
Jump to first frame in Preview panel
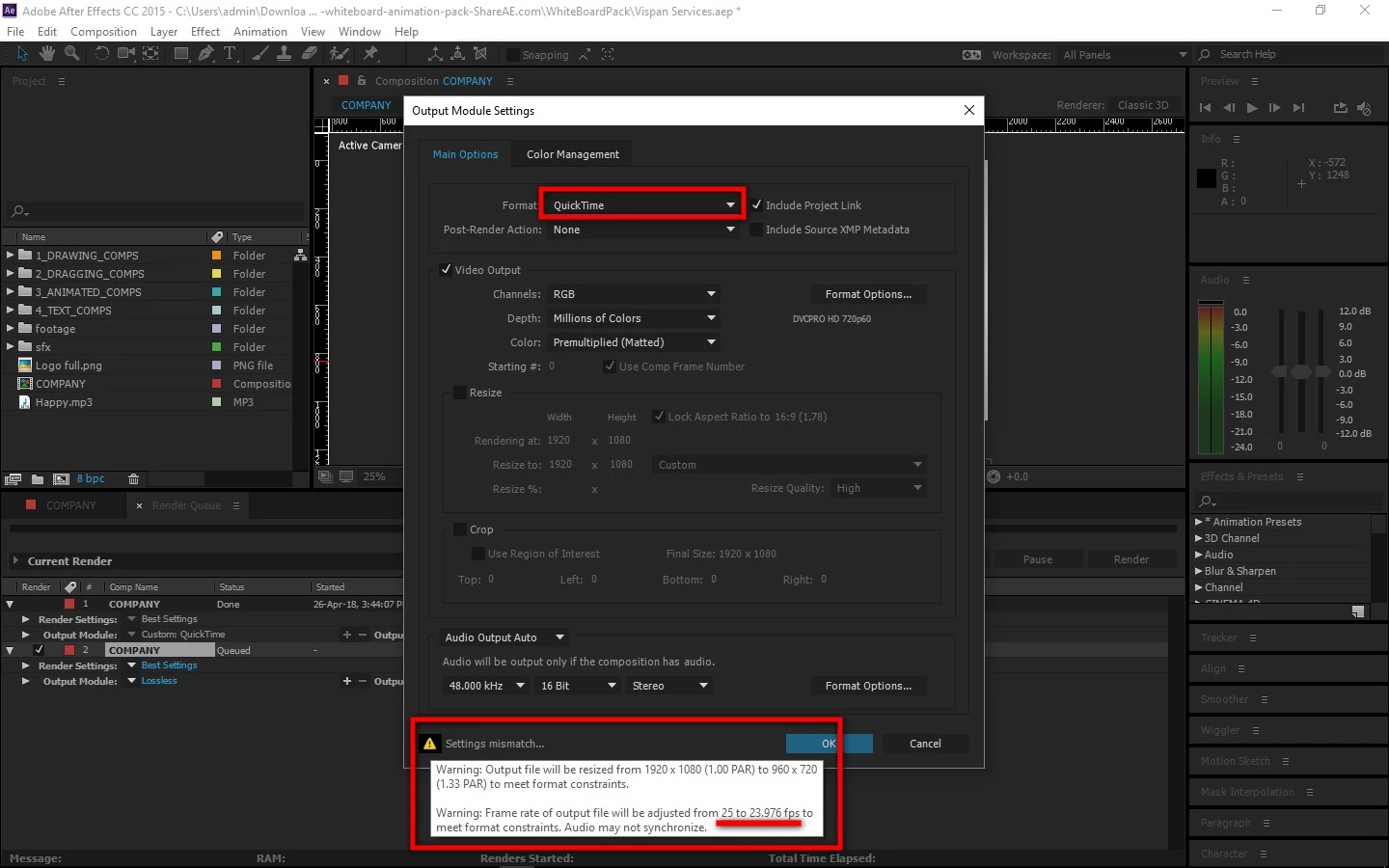click(x=1205, y=108)
